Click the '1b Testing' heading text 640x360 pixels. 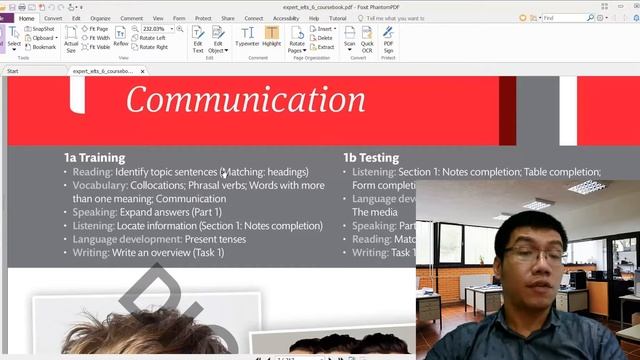point(371,158)
